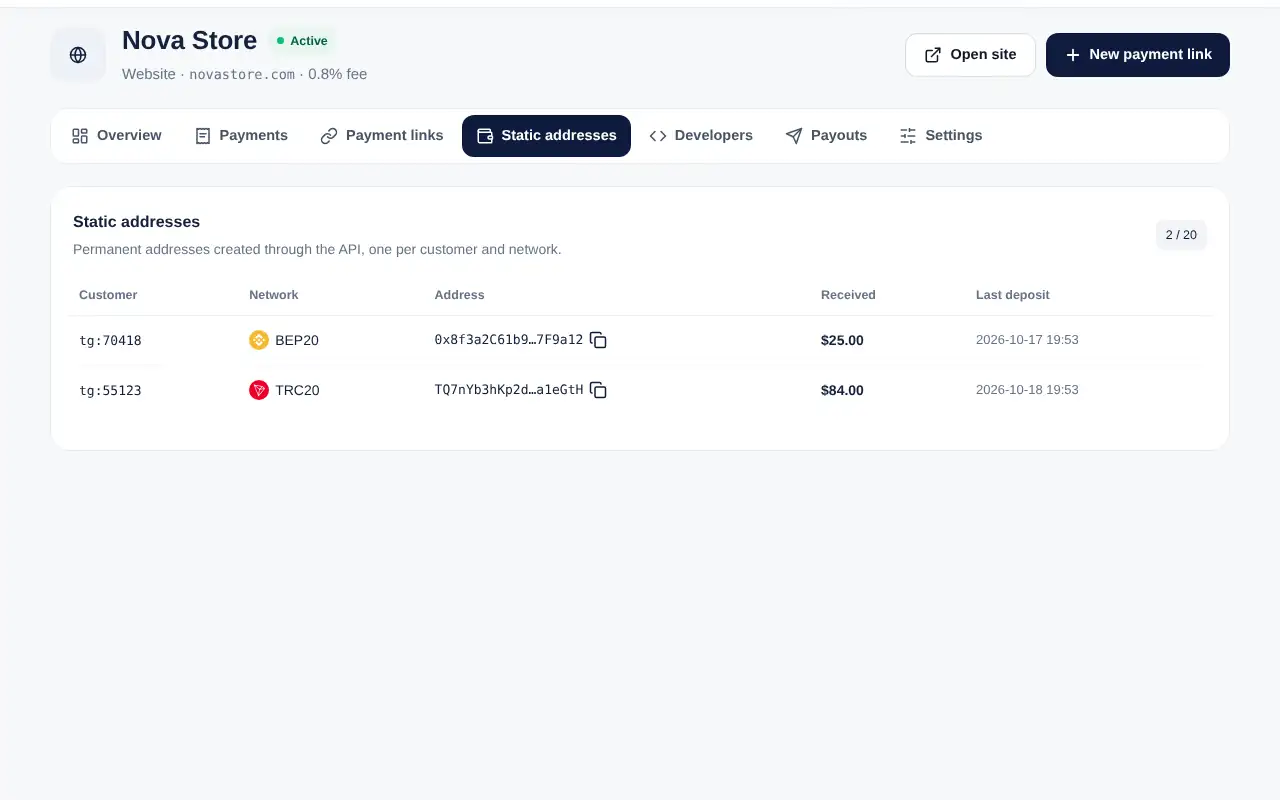Click the novastore.com domain text
Screen dimensions: 1280x800
click(x=242, y=74)
